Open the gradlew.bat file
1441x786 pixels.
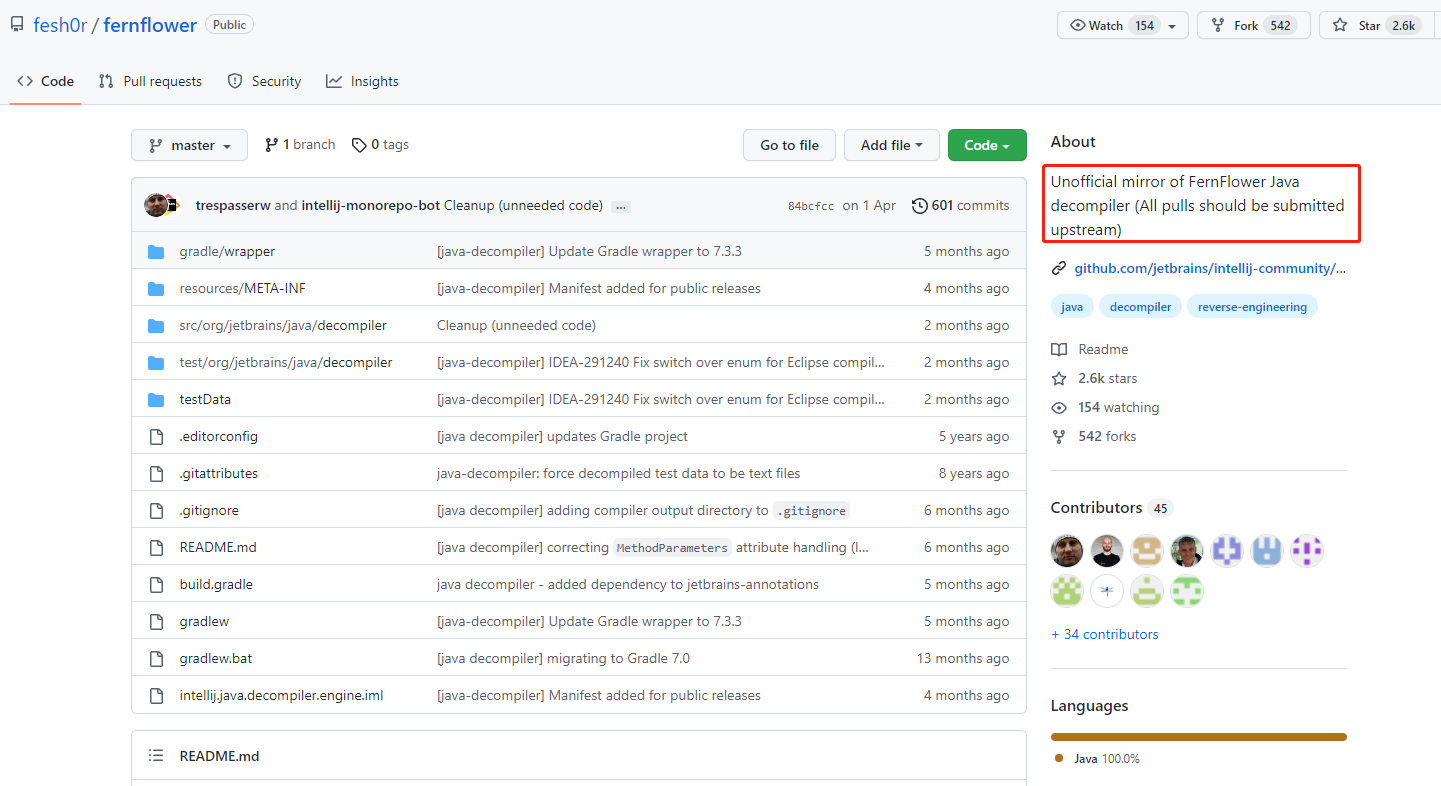(216, 658)
